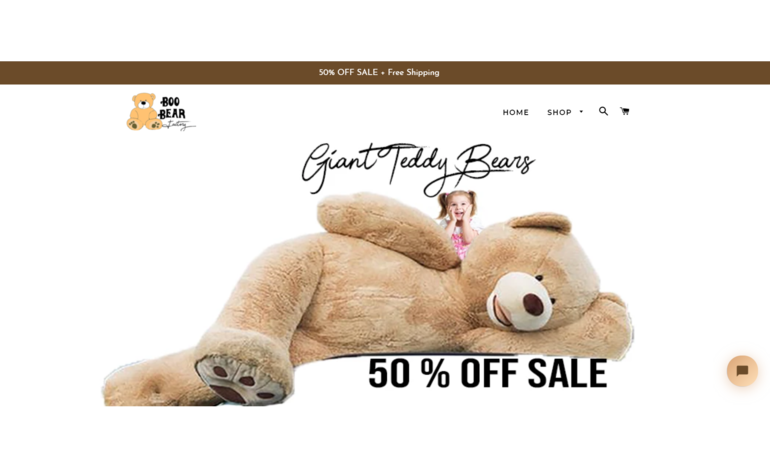Select the Giant Teddy Bears script heading
This screenshot has height=470, width=770.
pyautogui.click(x=417, y=168)
